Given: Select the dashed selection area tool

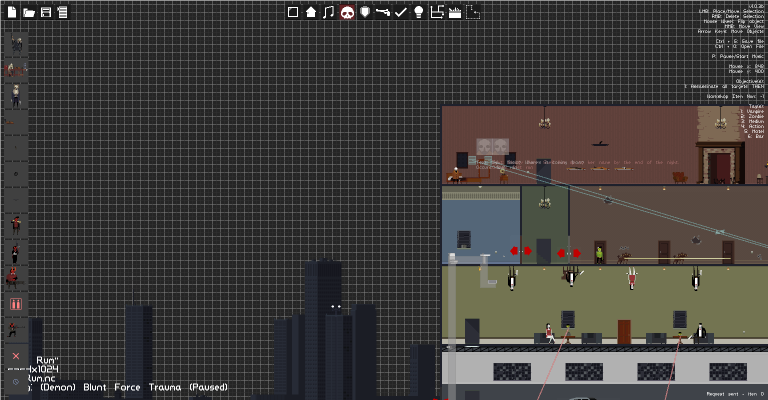Looking at the screenshot, I should pyautogui.click(x=473, y=12).
